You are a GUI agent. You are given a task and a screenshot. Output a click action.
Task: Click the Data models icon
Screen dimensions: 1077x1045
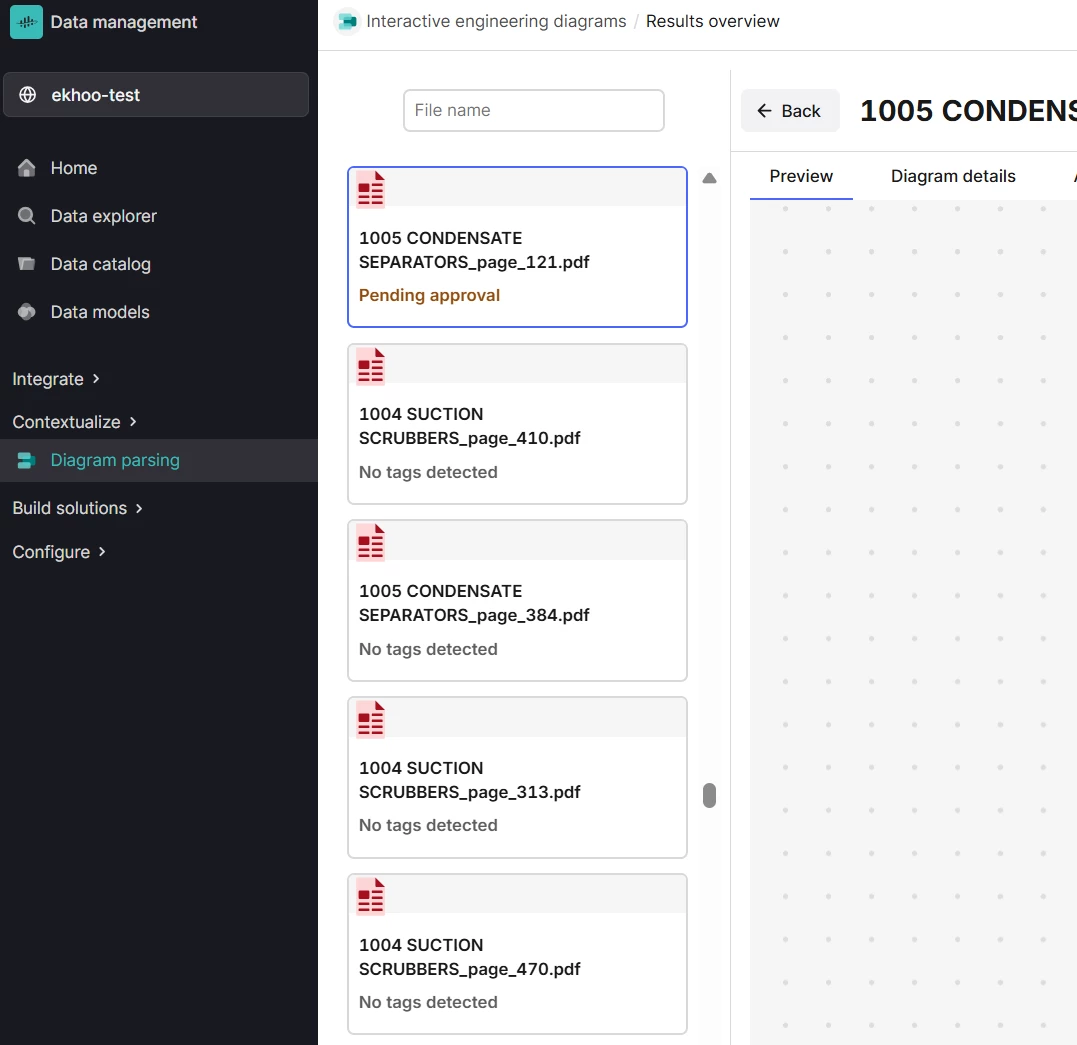(x=26, y=312)
